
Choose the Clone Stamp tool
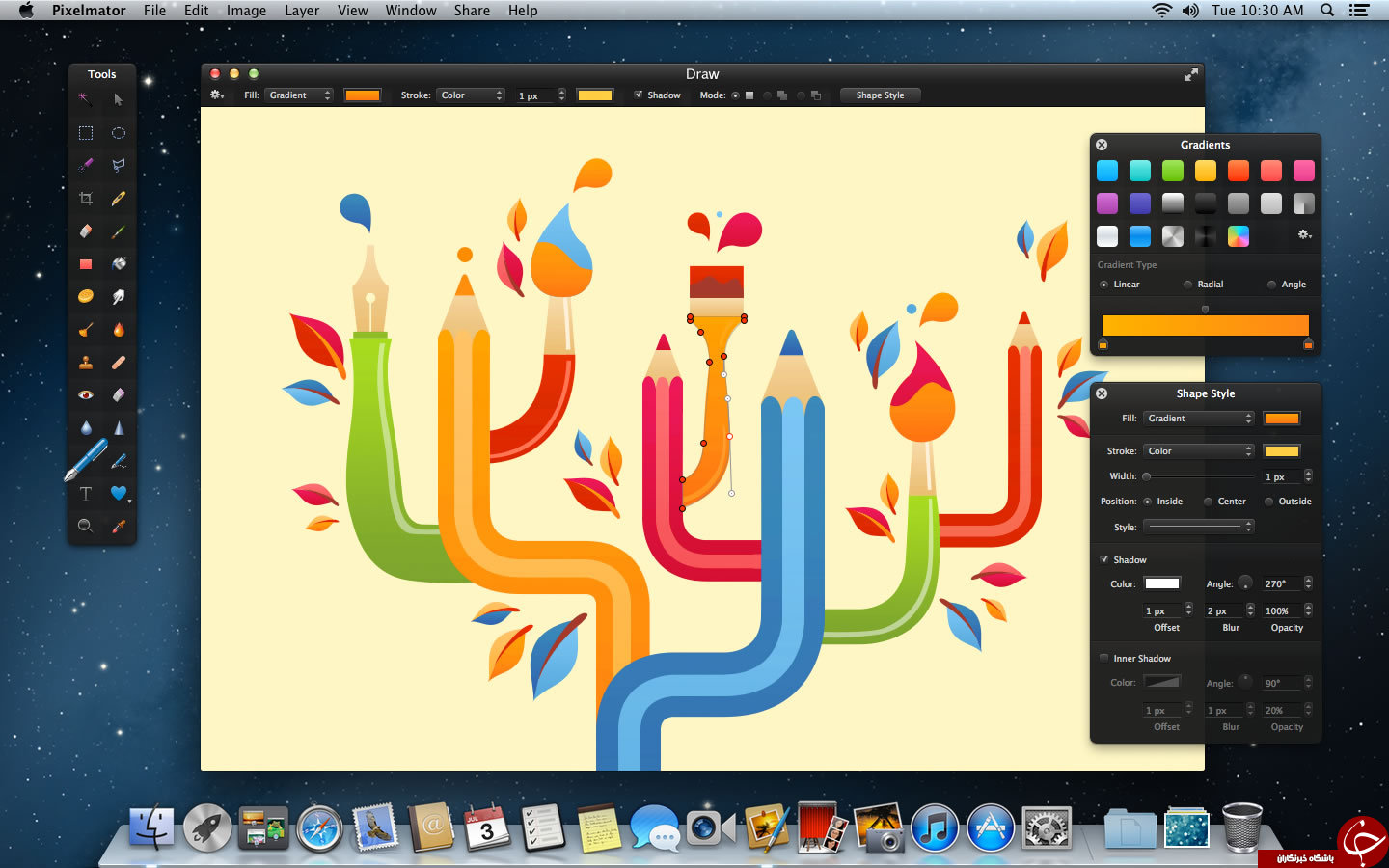86,362
